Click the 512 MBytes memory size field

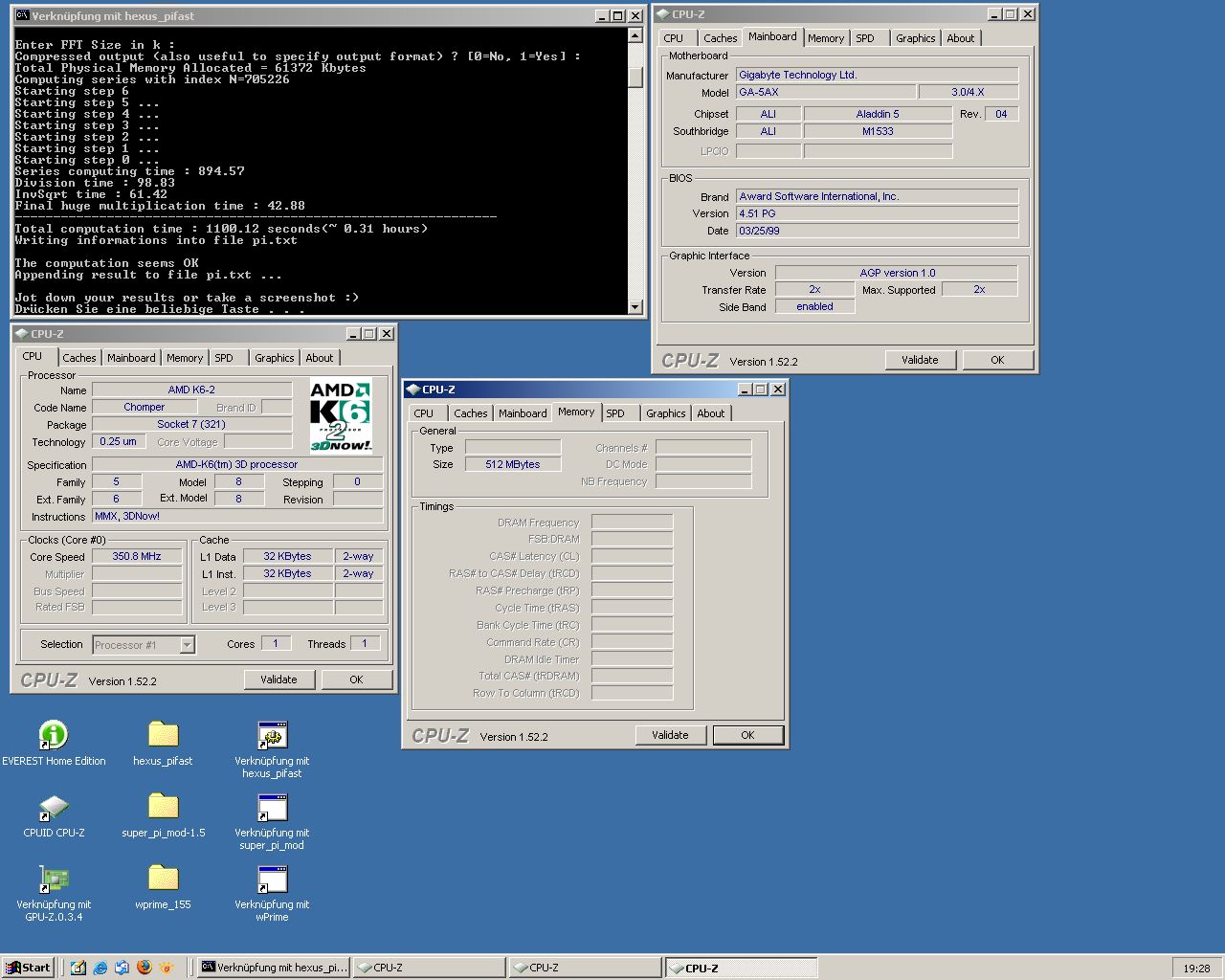click(x=512, y=464)
